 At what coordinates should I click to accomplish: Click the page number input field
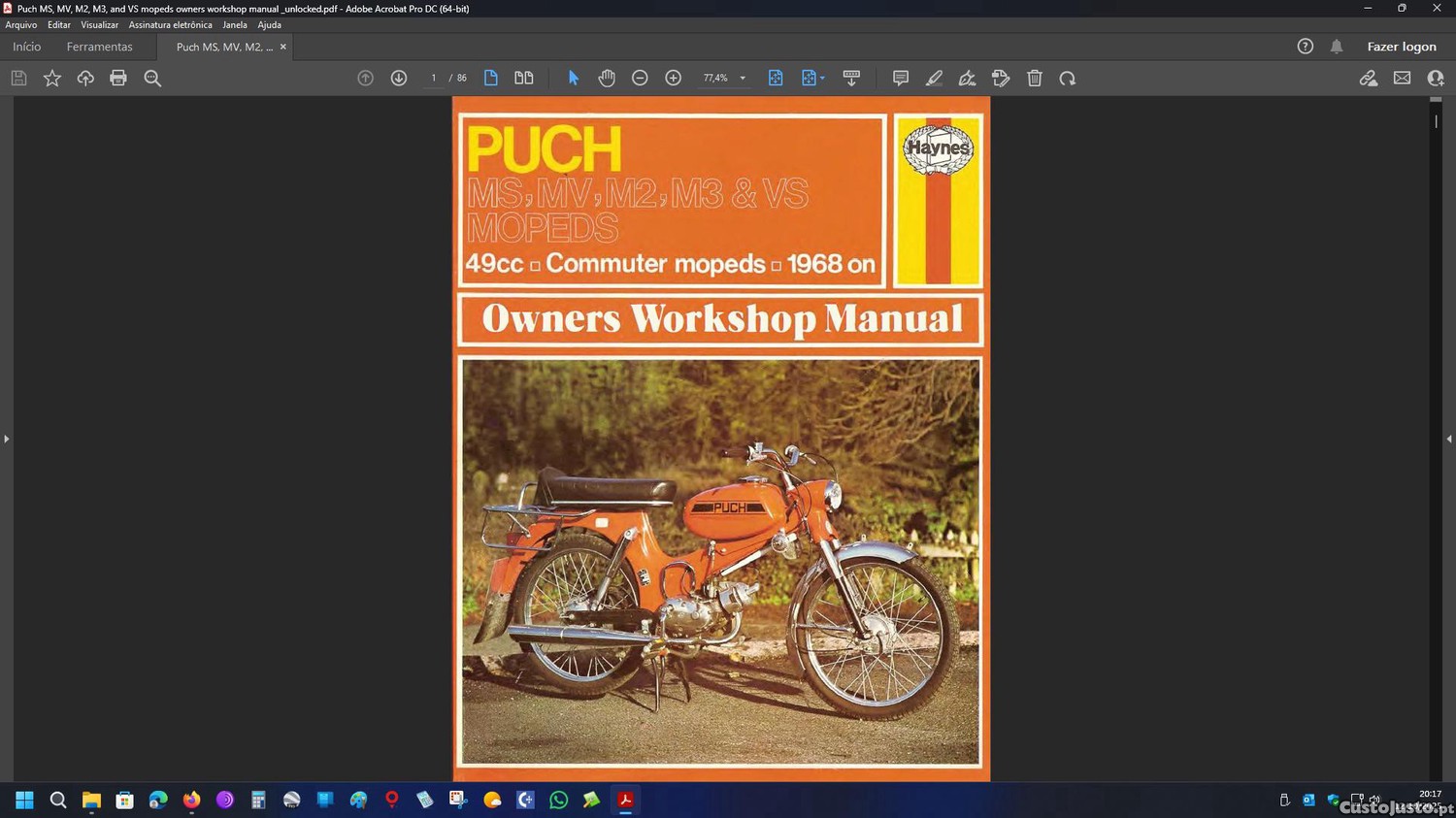(433, 79)
